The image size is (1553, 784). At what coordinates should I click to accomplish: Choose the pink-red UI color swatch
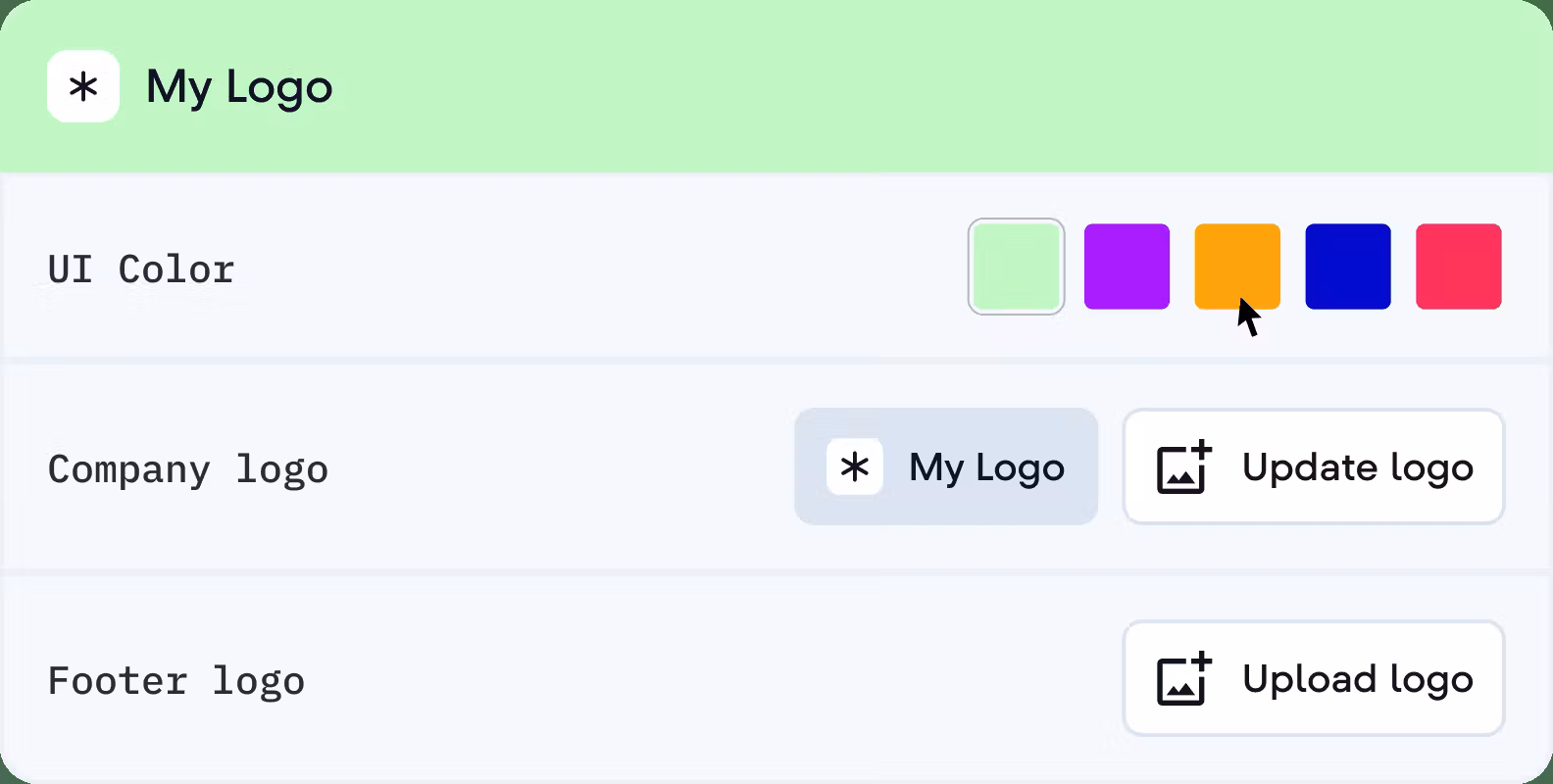[x=1459, y=267]
